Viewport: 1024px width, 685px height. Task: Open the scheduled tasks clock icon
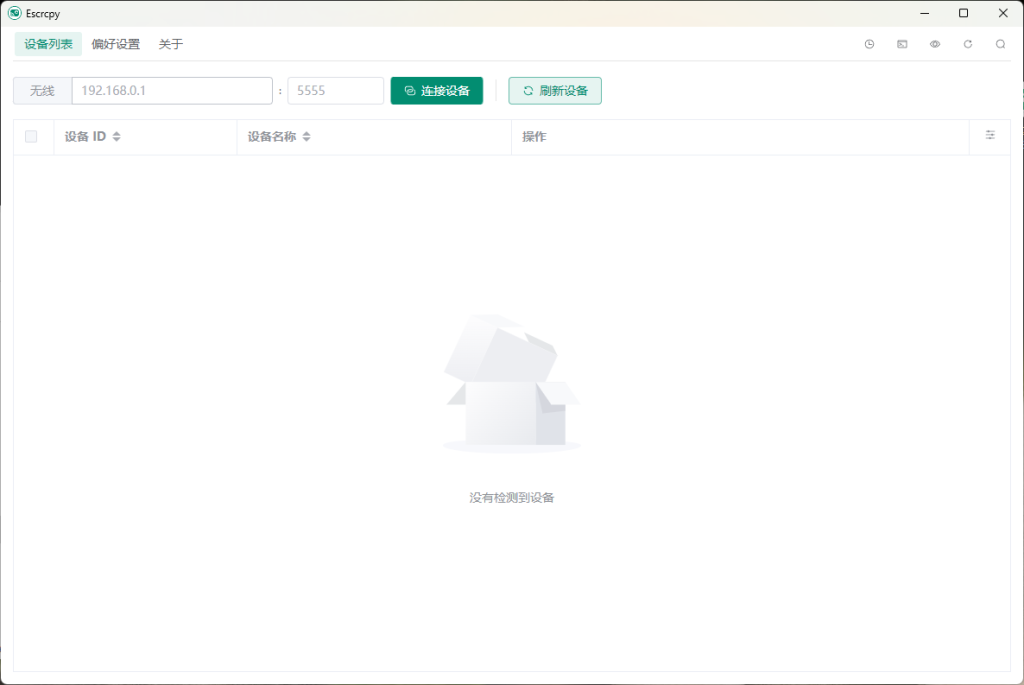point(869,44)
